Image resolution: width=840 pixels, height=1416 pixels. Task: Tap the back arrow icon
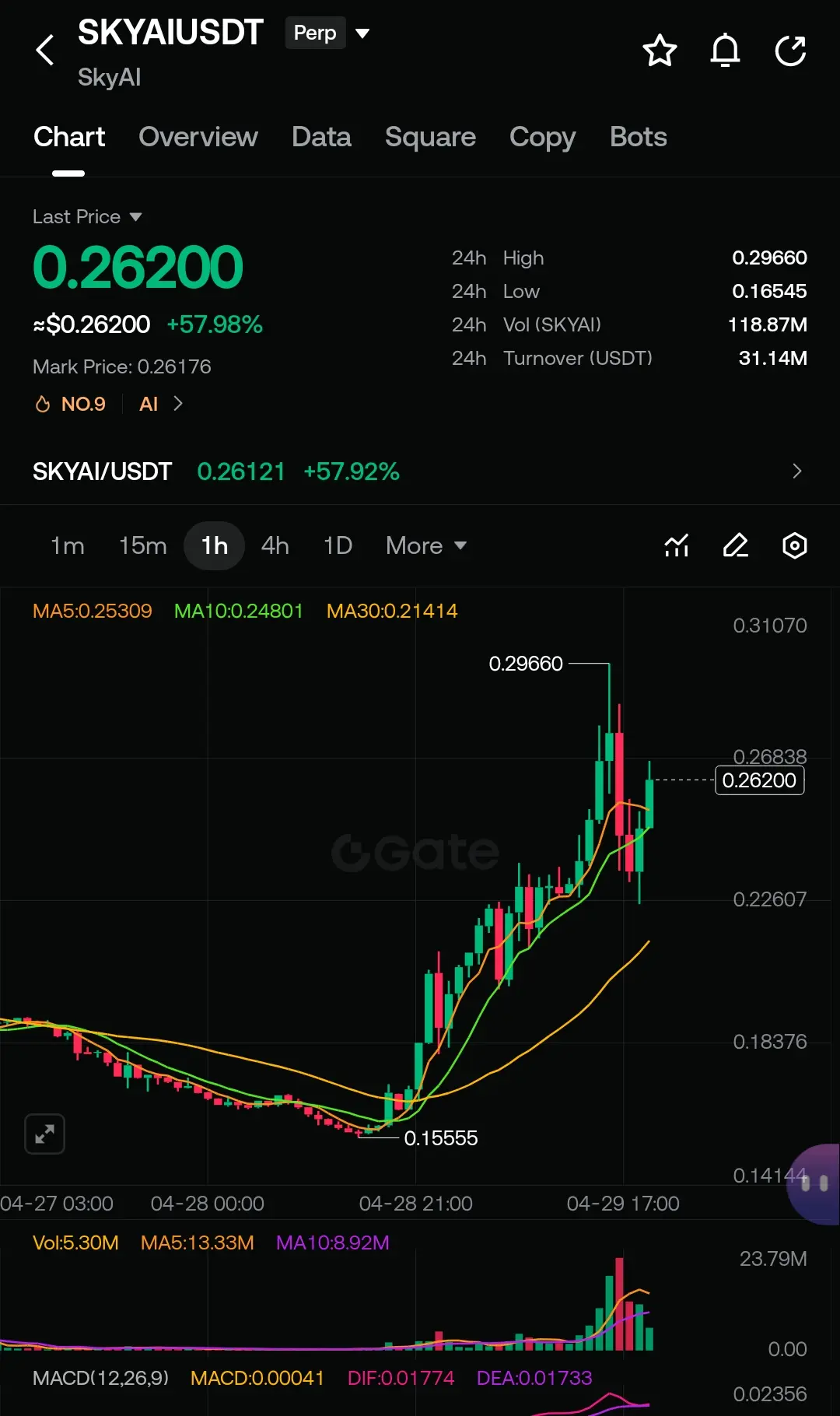tap(45, 51)
